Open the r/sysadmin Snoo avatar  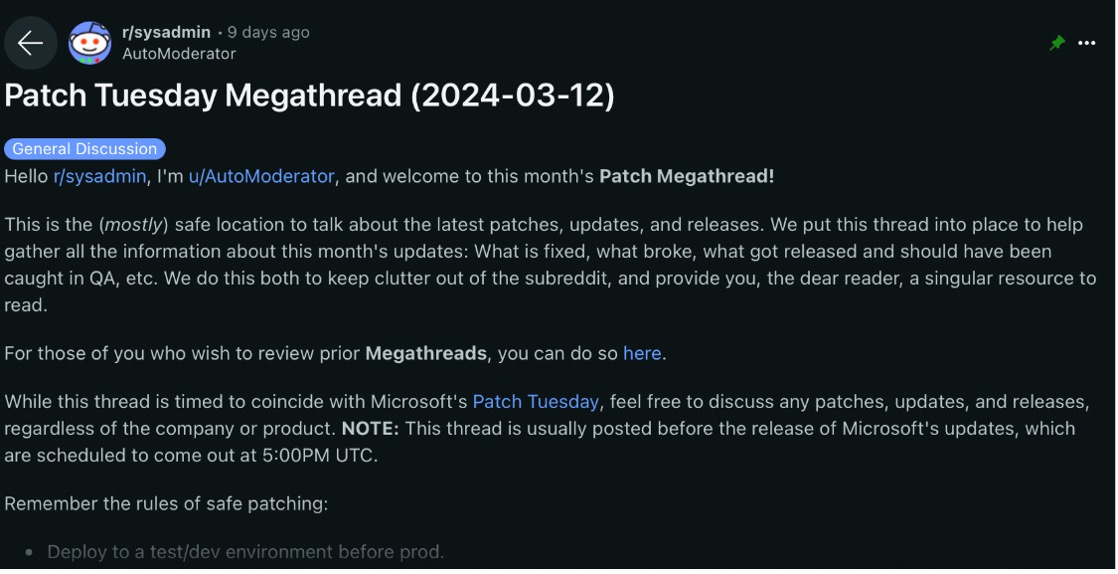(90, 43)
